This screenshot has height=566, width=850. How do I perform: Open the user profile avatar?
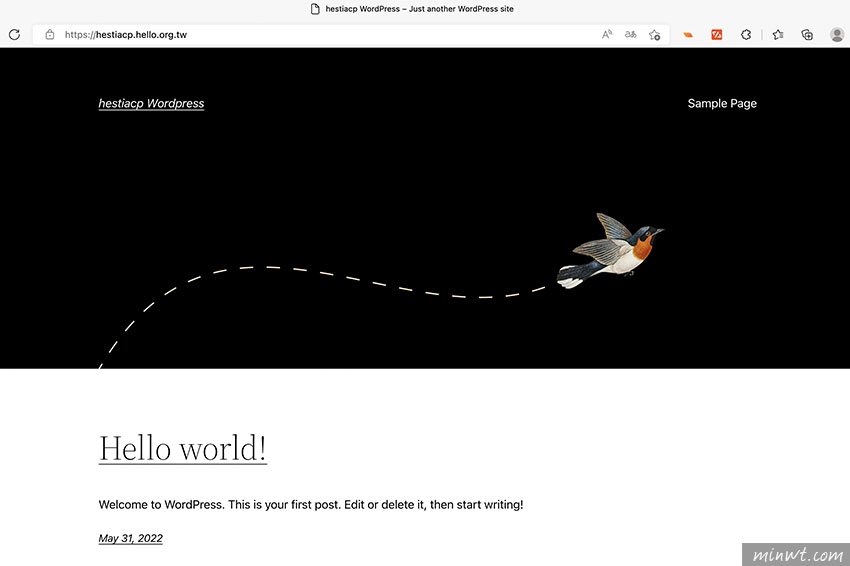point(836,35)
